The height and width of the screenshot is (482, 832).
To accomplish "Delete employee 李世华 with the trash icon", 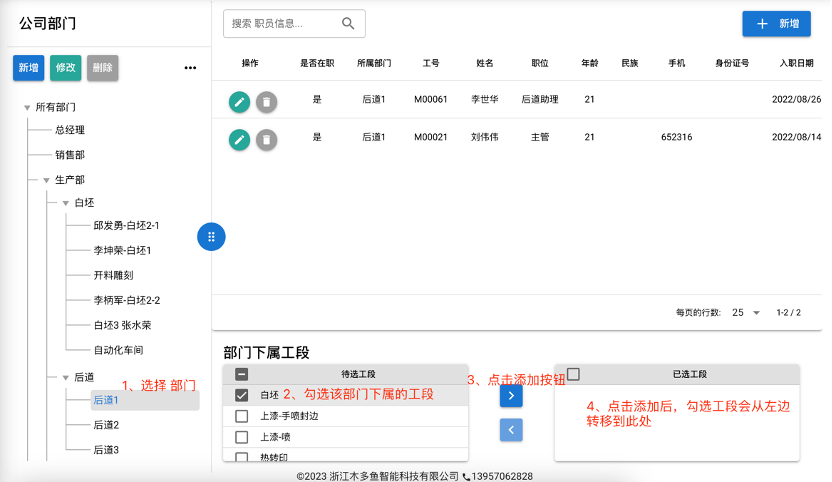I will 266,101.
